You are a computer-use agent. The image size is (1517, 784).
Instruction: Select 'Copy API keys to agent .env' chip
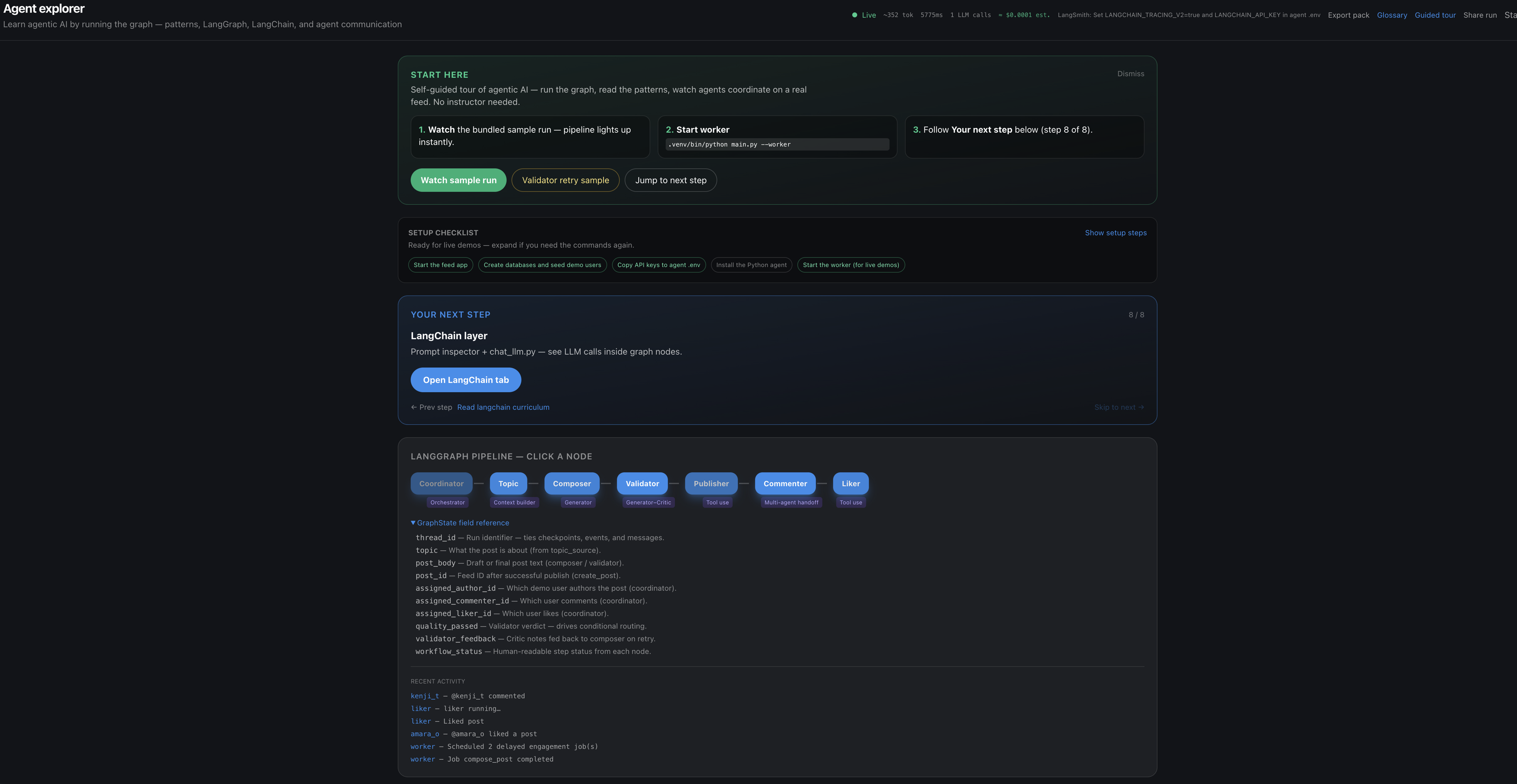point(659,265)
